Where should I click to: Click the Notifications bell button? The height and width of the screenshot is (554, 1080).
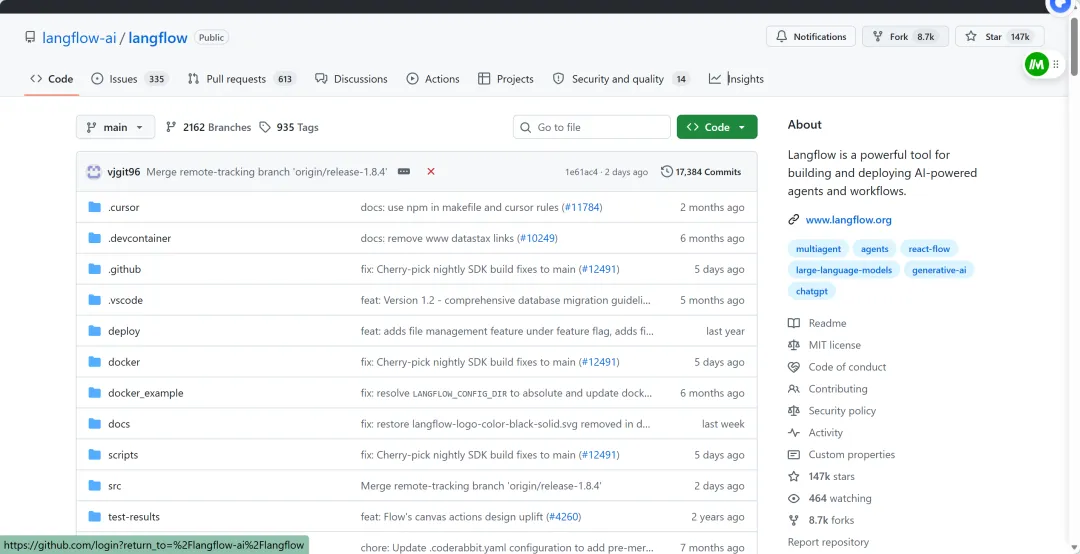(x=811, y=37)
